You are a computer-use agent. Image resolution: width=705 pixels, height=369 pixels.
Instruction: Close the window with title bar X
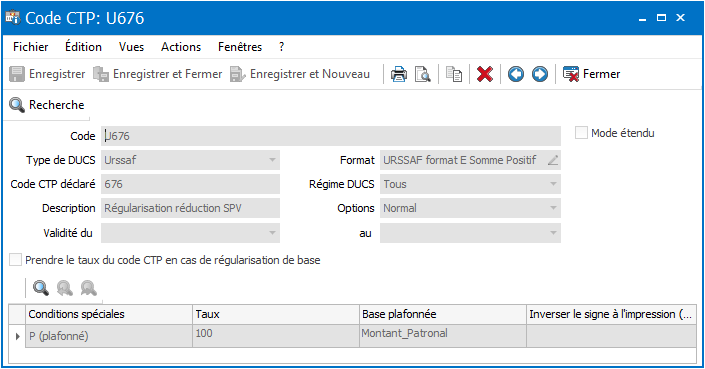[681, 18]
